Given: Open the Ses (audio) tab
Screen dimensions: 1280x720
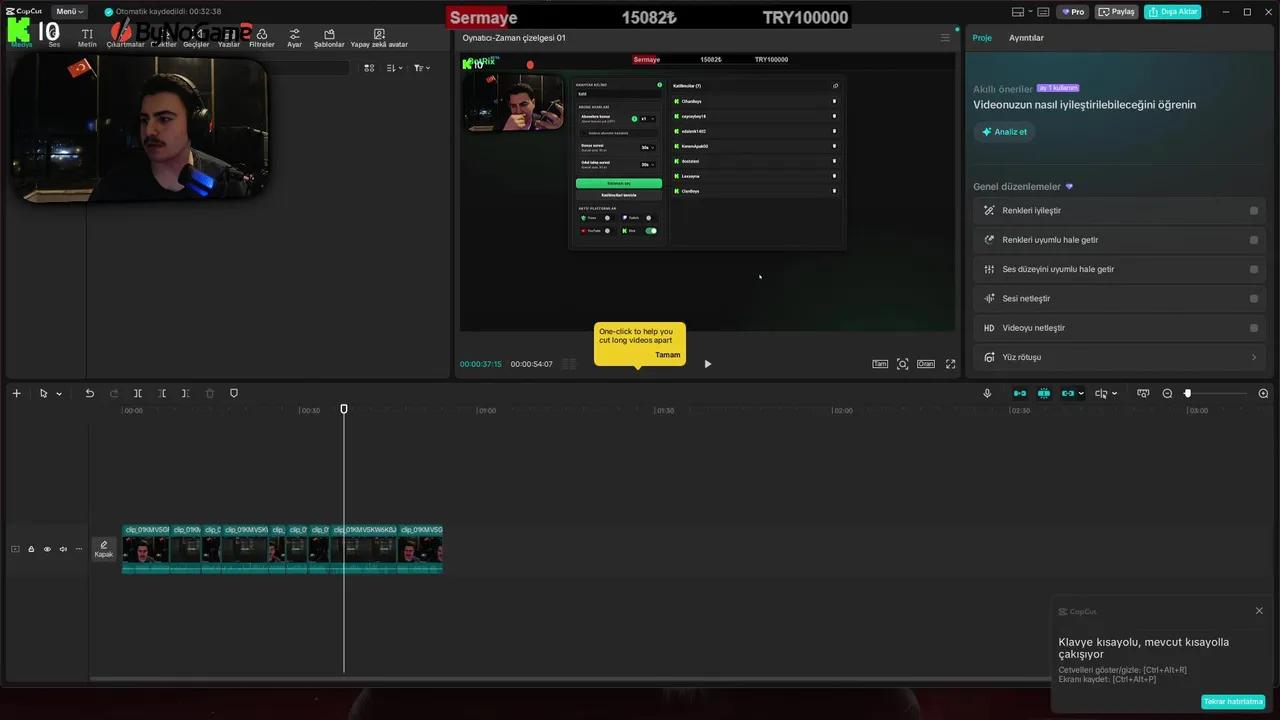Looking at the screenshot, I should click(54, 39).
